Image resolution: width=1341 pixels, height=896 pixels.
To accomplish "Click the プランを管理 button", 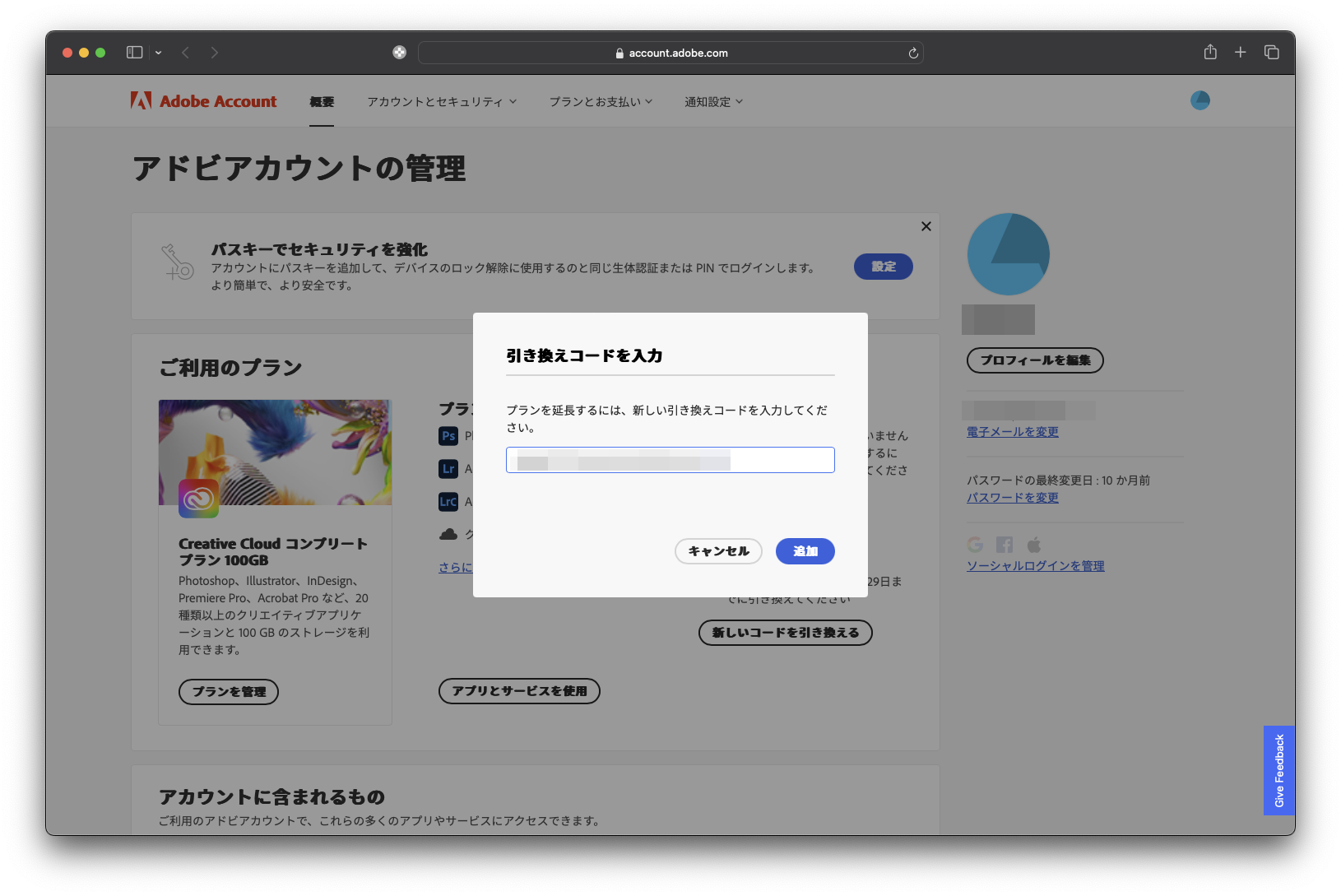I will pyautogui.click(x=229, y=692).
